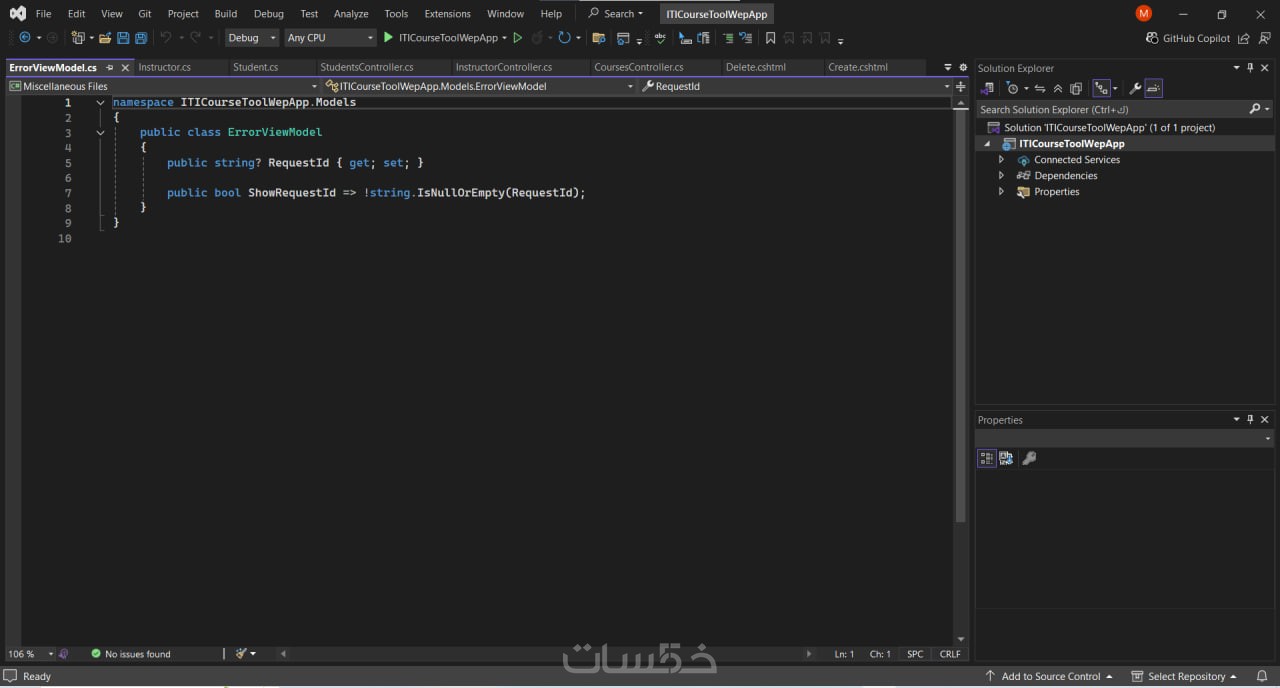Open the Miscellaneous Files project dropdown
The width and height of the screenshot is (1280, 688).
pos(163,86)
